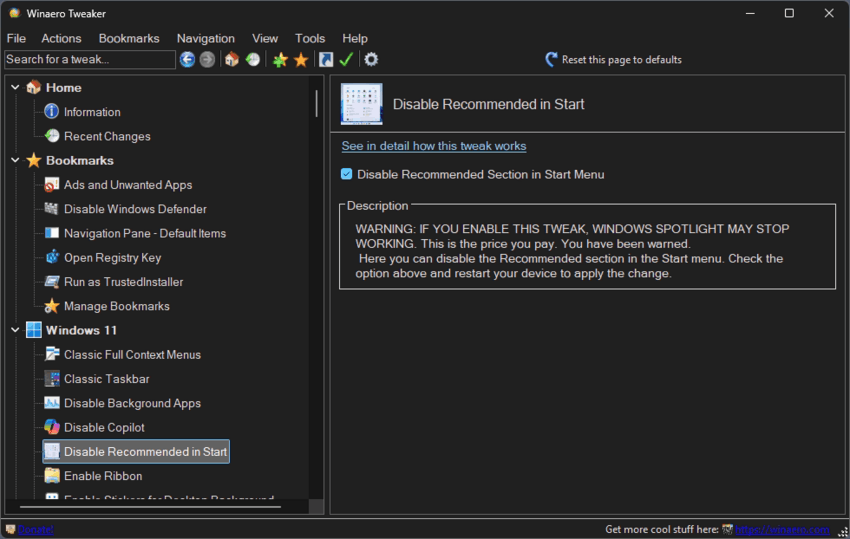Click the Disable Background Apps icon

coord(51,403)
